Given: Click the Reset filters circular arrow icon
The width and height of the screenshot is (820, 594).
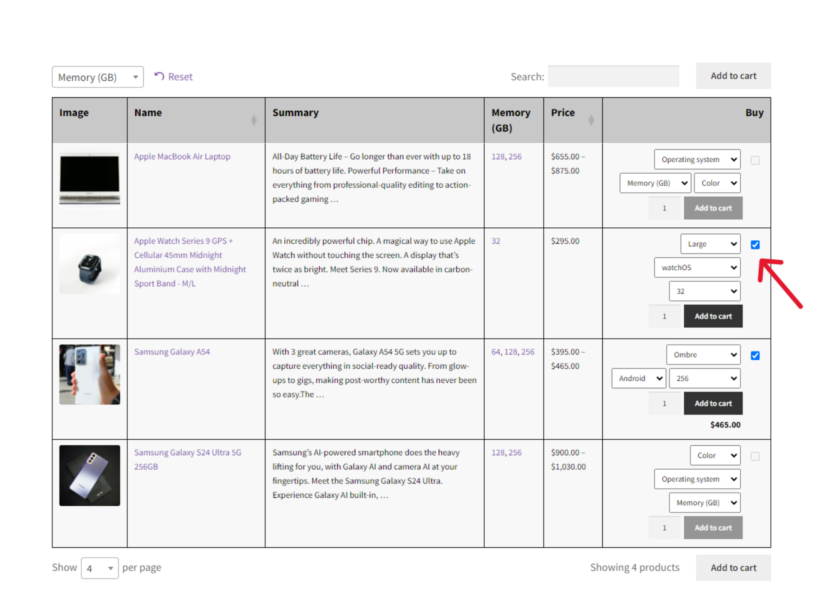Looking at the screenshot, I should [158, 76].
